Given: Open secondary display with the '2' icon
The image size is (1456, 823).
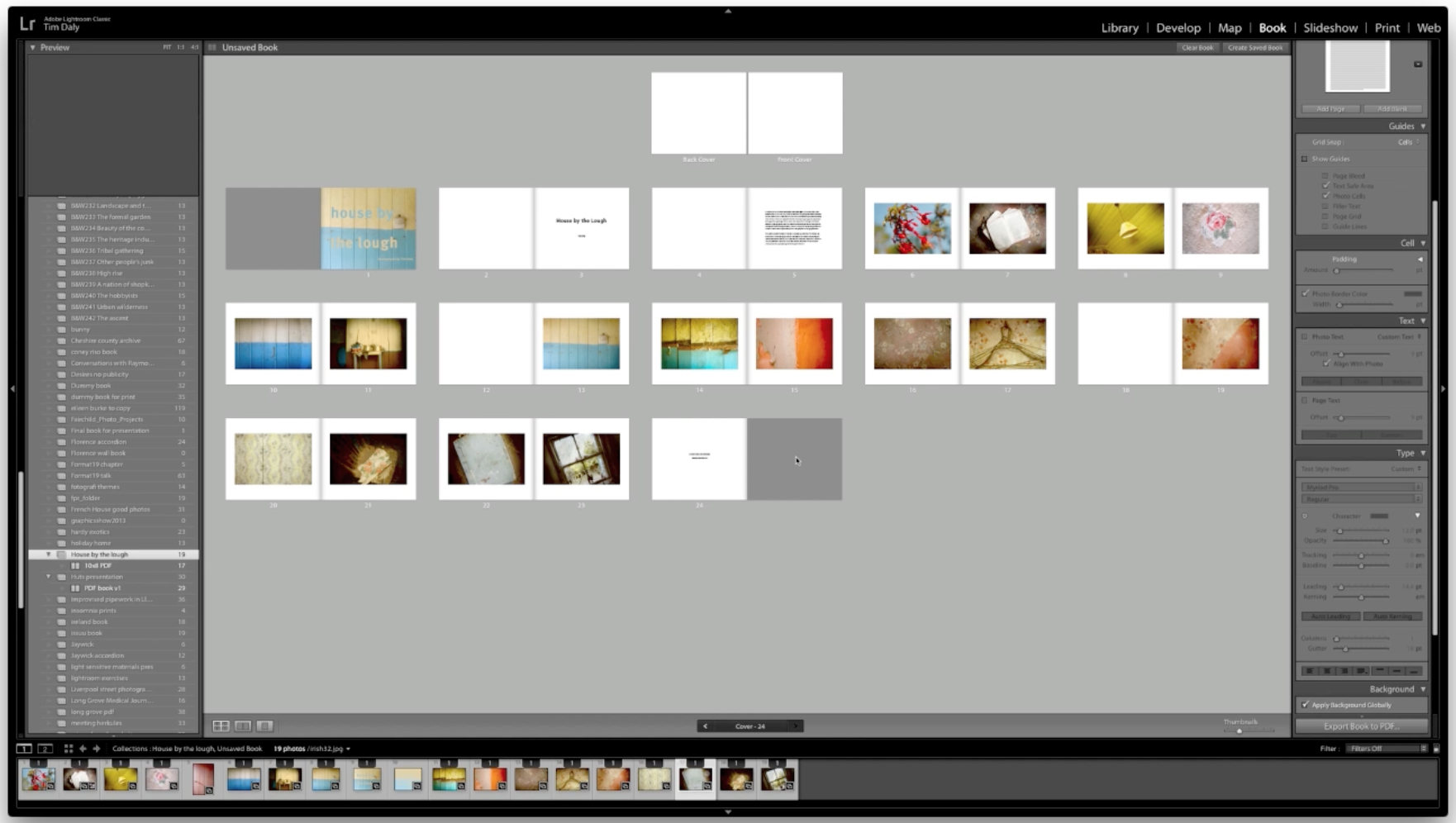Looking at the screenshot, I should pyautogui.click(x=45, y=748).
